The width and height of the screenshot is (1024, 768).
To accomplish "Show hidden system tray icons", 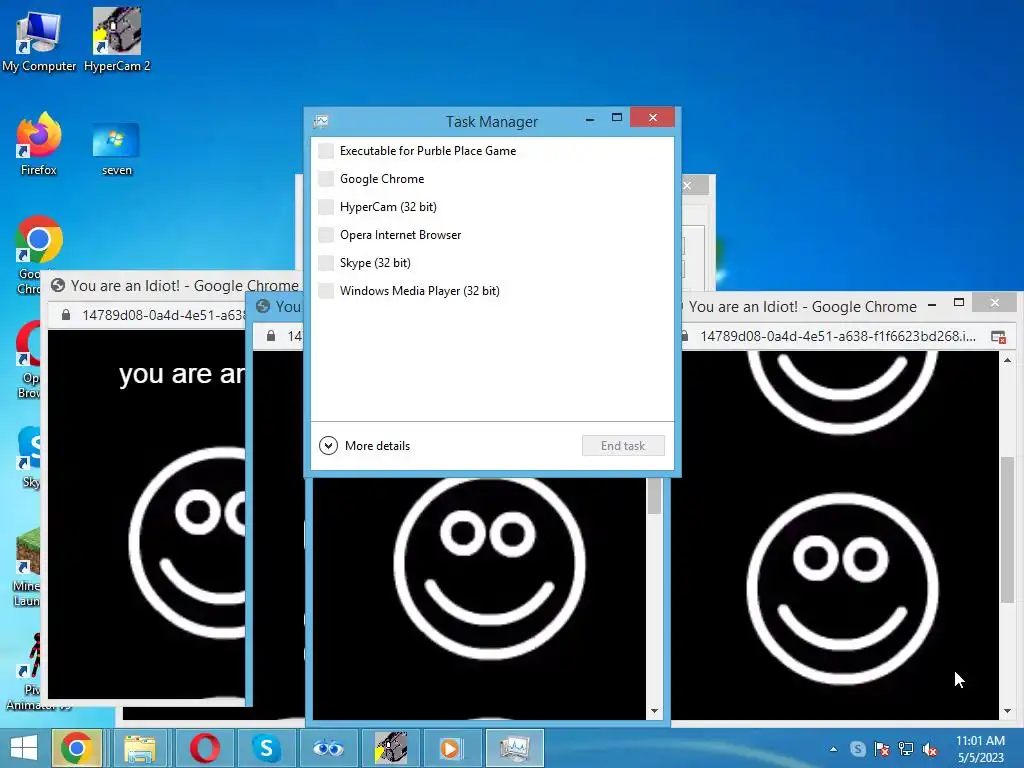I will 833,749.
